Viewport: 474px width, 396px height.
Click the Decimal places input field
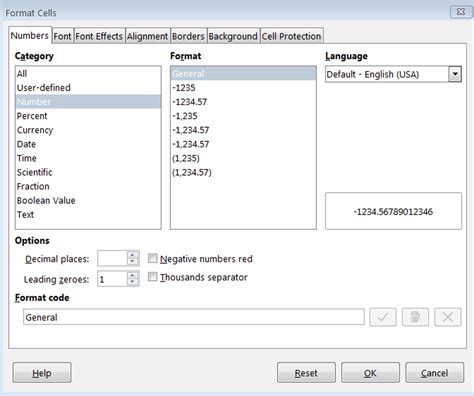click(x=113, y=259)
